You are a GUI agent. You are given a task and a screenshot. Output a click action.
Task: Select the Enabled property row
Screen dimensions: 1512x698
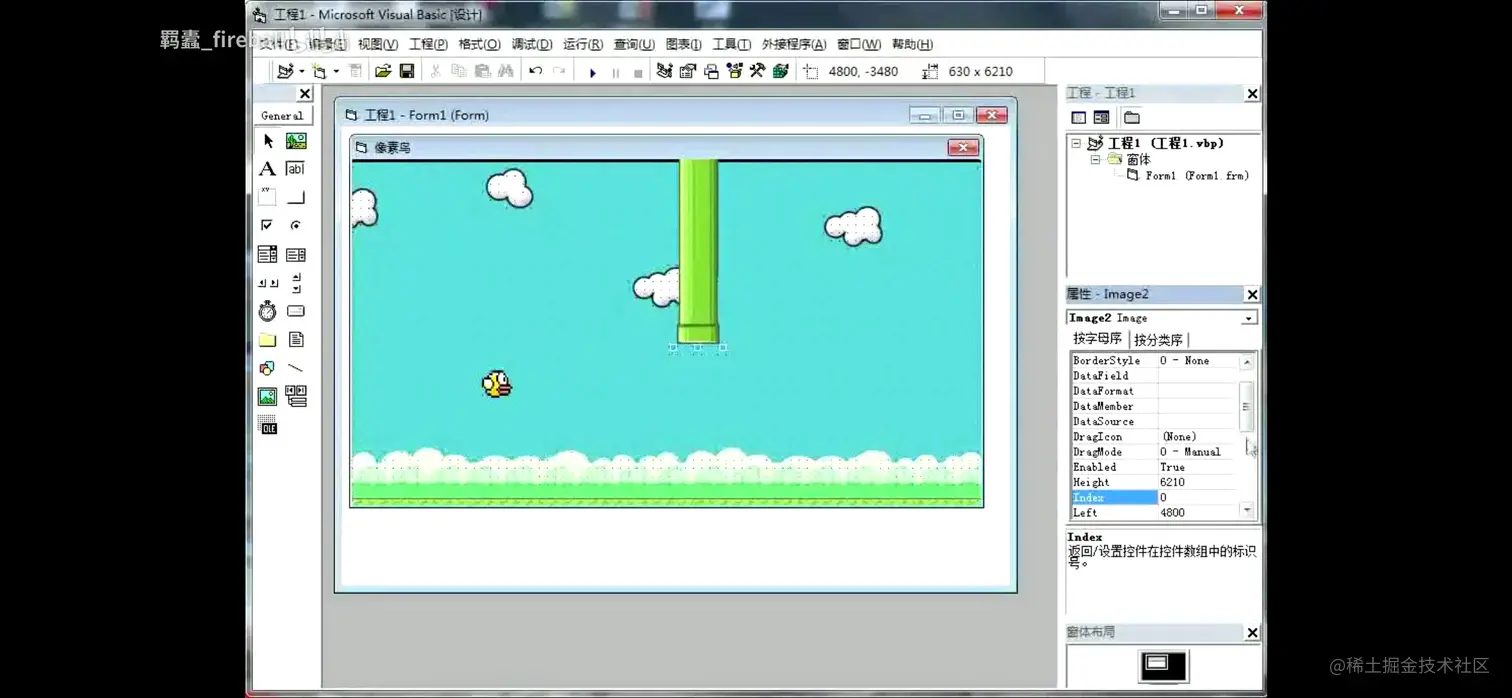(x=1153, y=467)
